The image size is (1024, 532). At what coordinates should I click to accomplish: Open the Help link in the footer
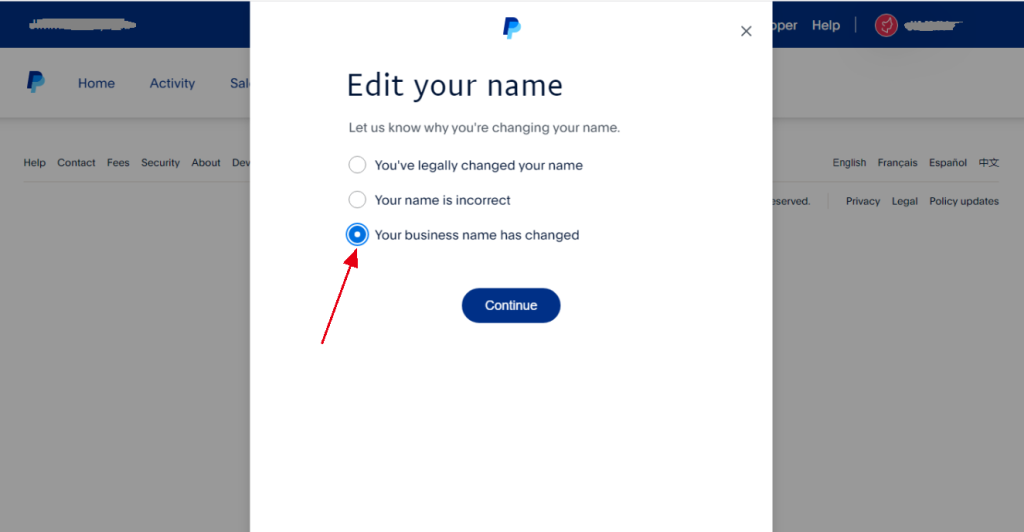[35, 163]
